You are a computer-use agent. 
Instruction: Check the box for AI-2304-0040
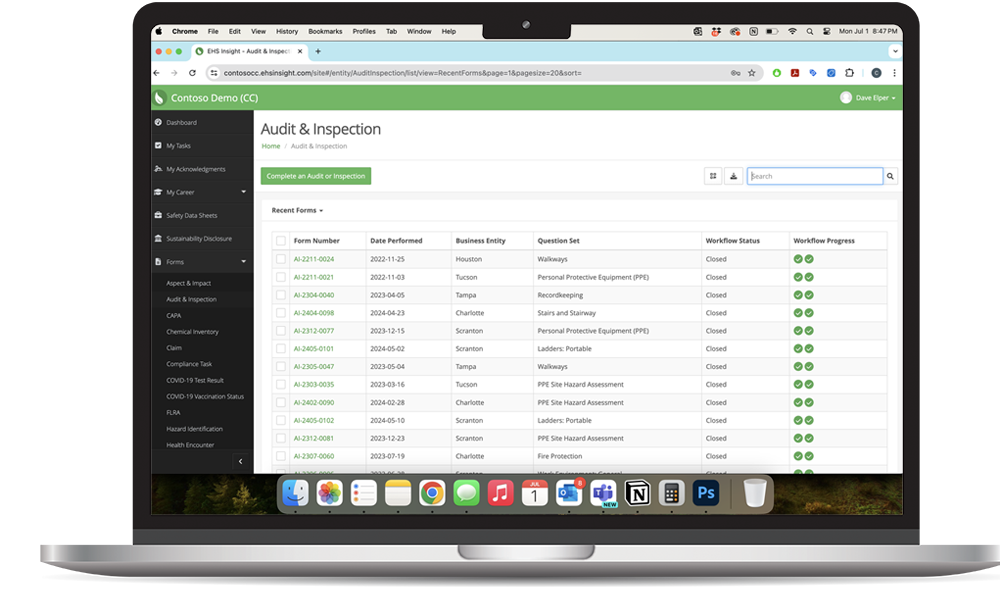[x=281, y=295]
